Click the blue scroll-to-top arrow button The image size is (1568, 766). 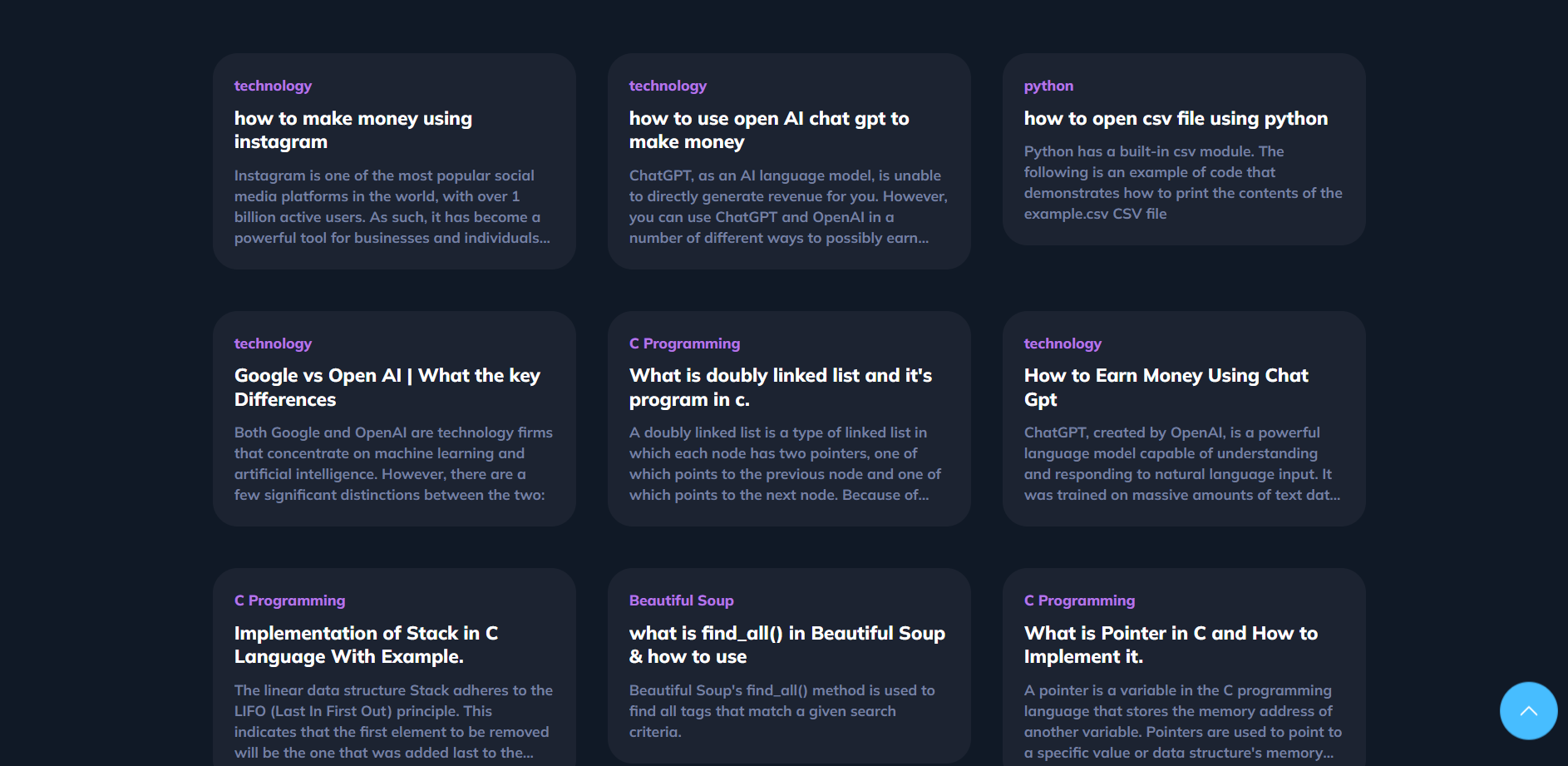click(1528, 711)
